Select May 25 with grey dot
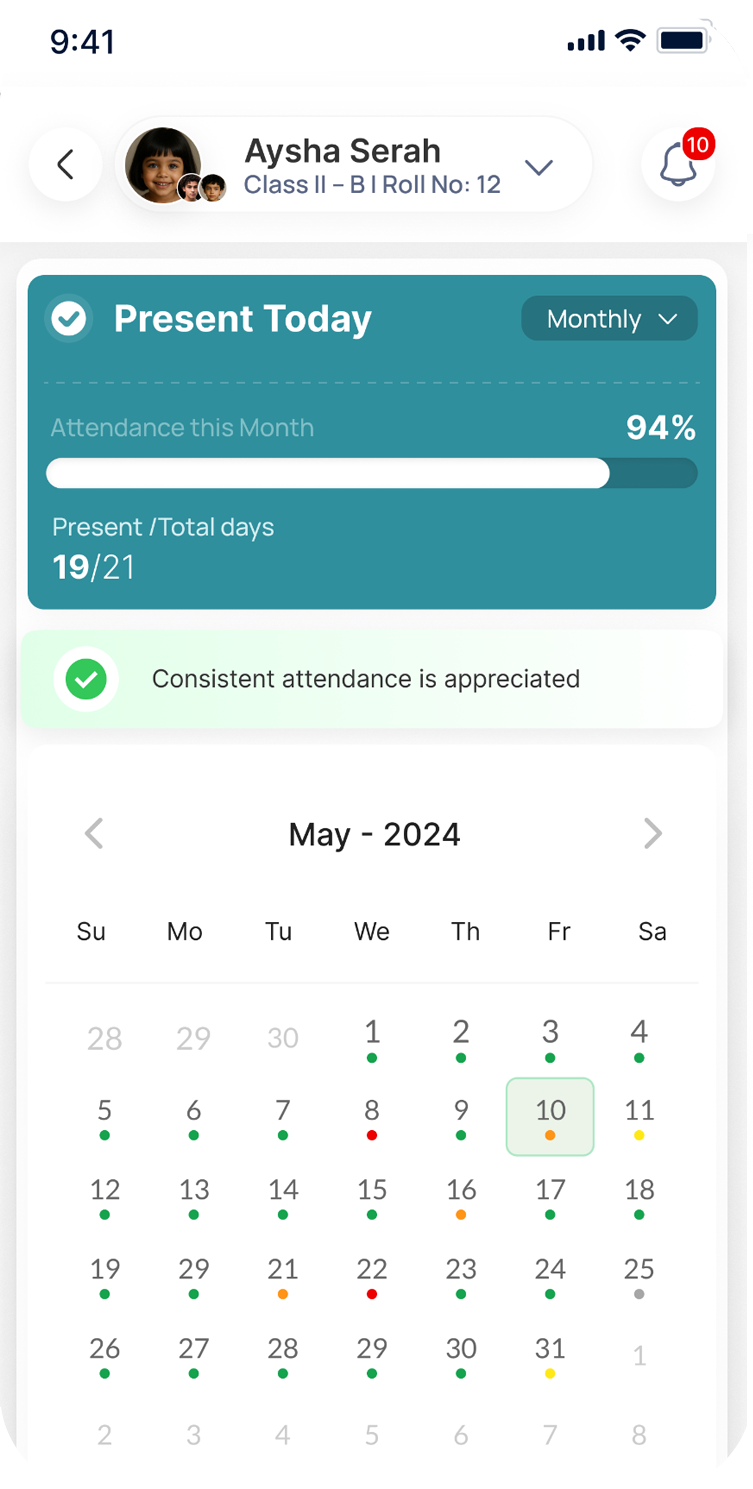 tap(639, 1275)
